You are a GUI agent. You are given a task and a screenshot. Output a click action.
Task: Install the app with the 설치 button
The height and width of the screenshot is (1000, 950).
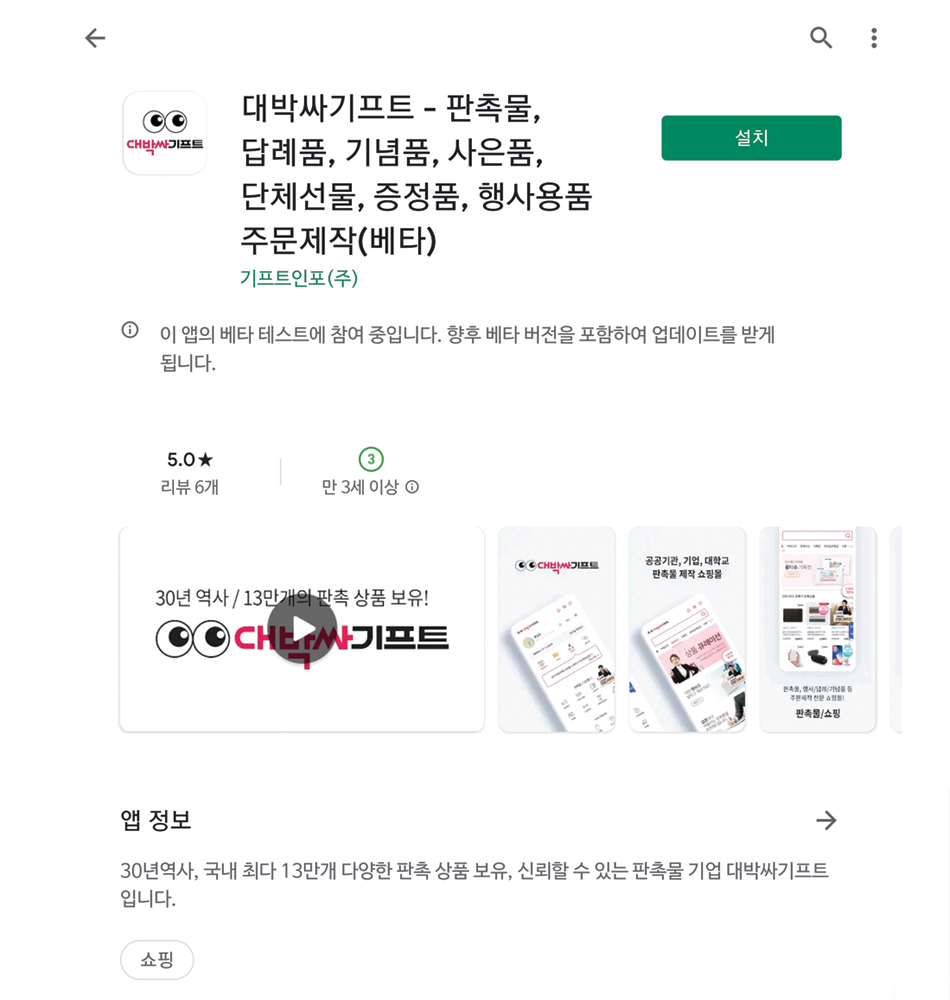point(751,138)
